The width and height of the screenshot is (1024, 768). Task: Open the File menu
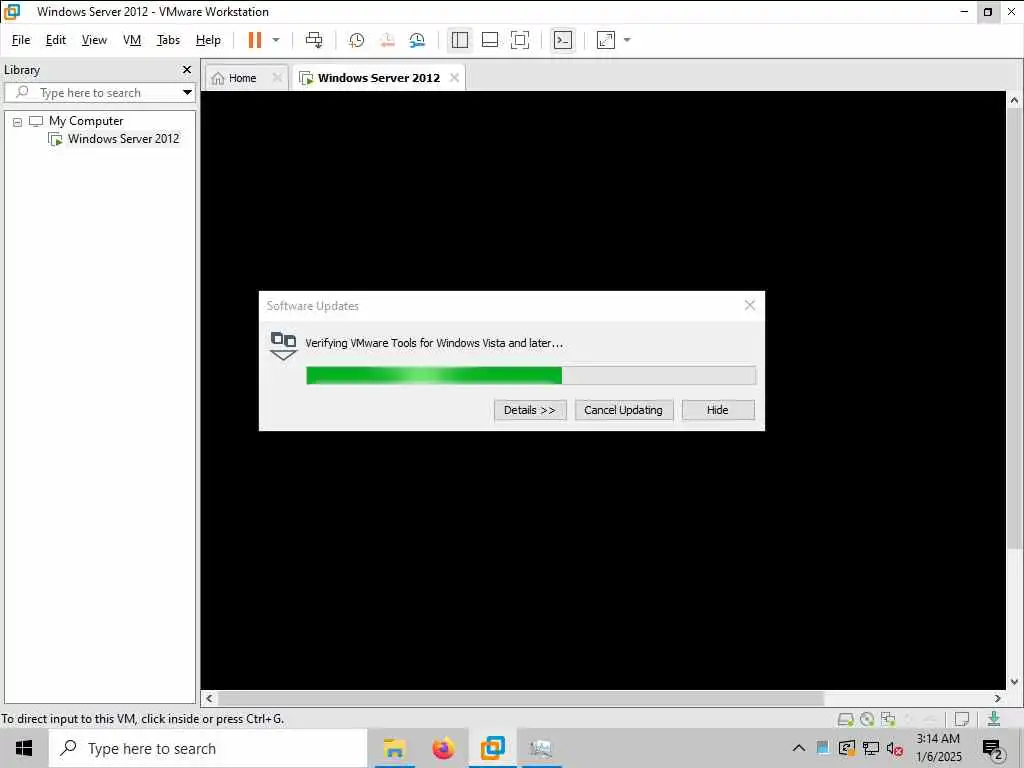[21, 40]
